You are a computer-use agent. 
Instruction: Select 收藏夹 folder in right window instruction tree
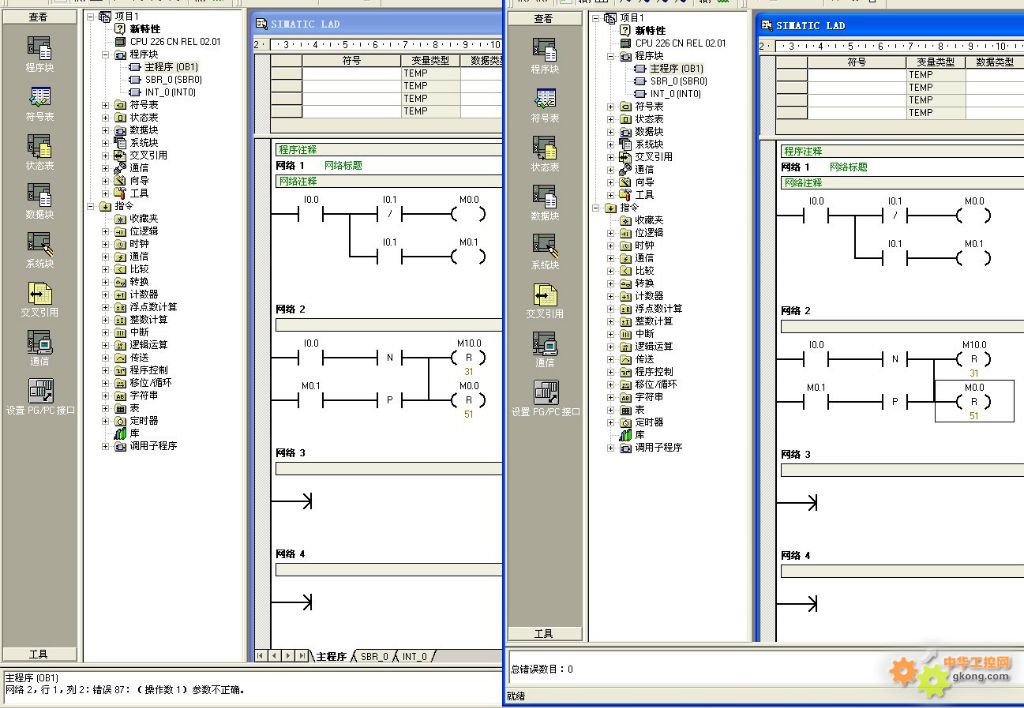[648, 220]
